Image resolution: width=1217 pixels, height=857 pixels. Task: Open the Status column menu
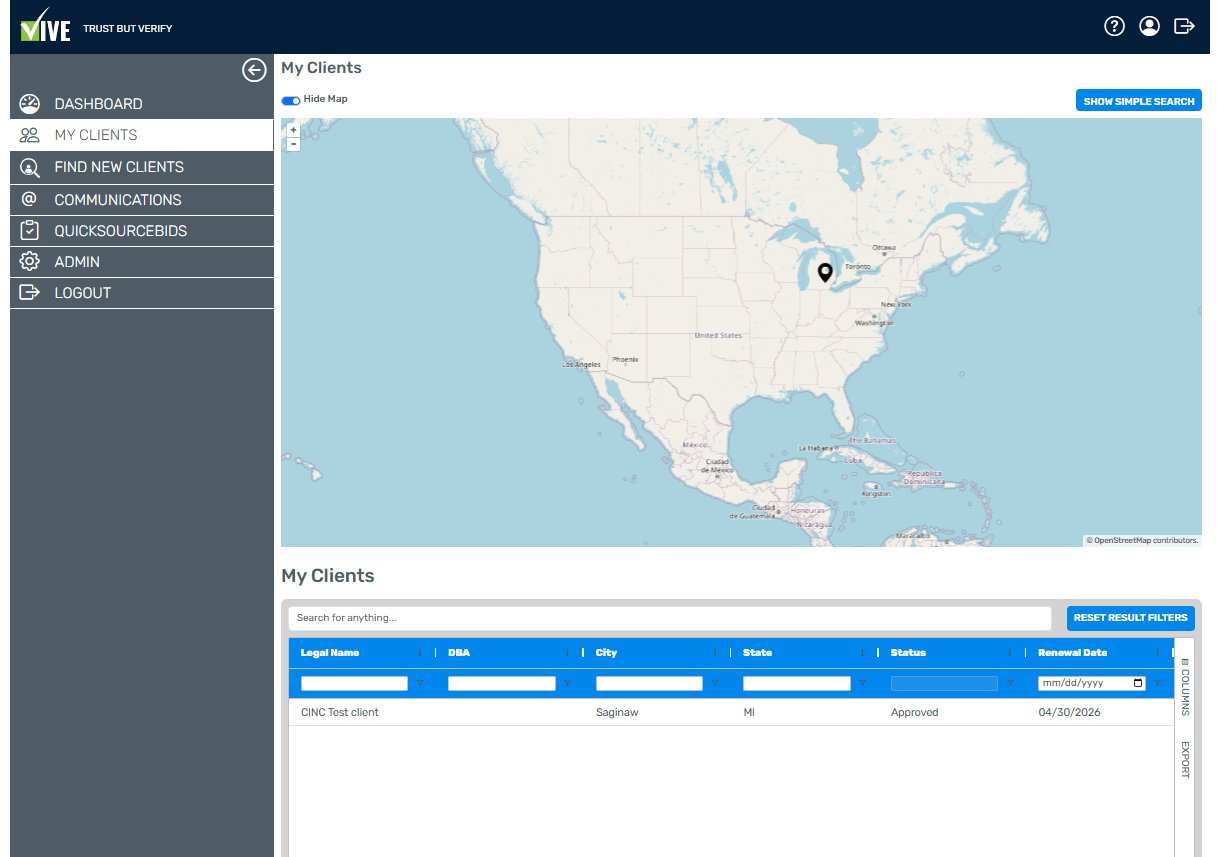(1010, 653)
